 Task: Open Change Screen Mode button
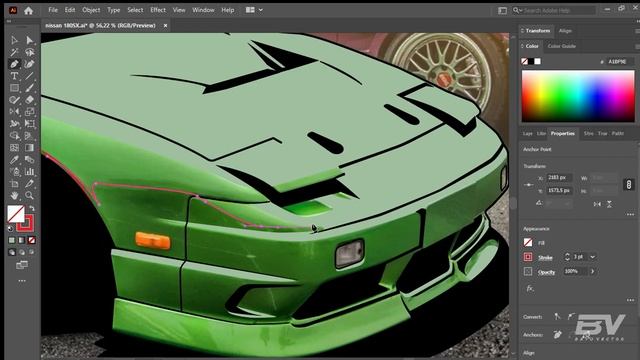[x=22, y=265]
